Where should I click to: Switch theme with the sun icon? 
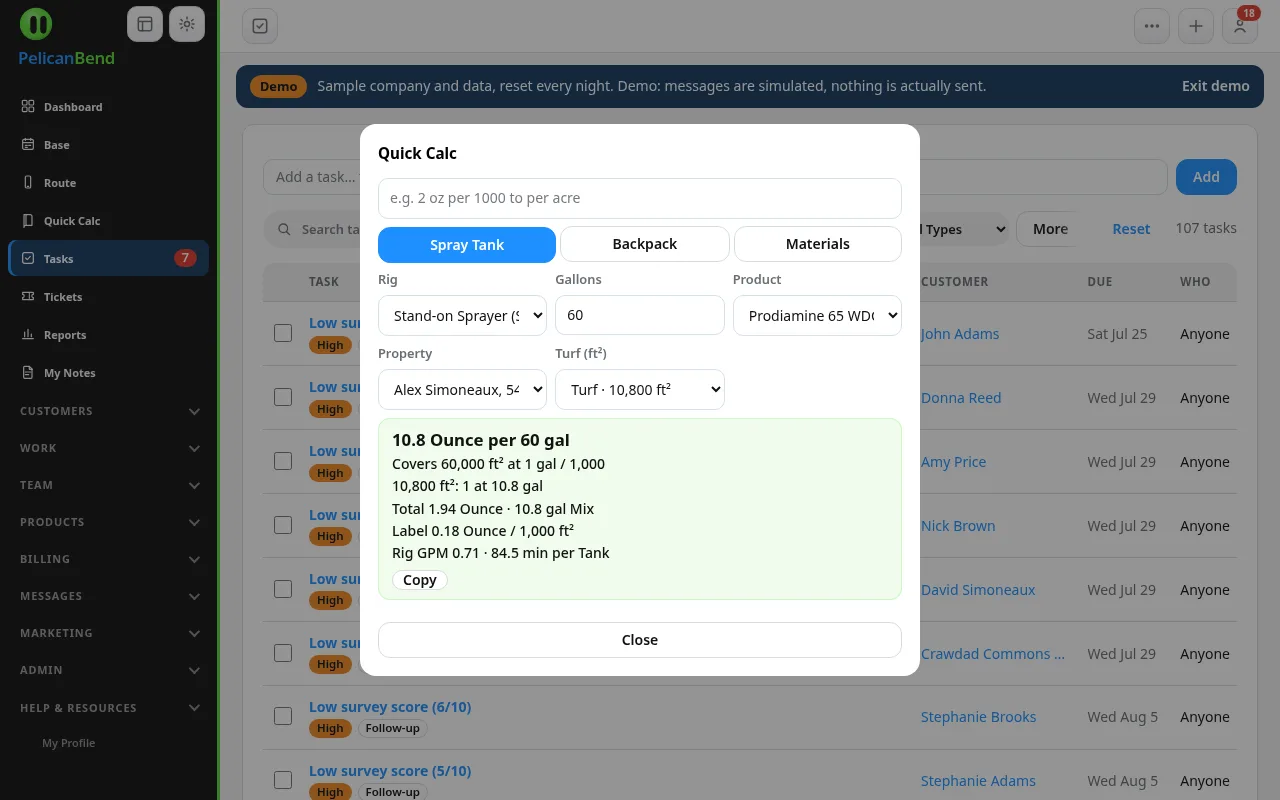(x=187, y=24)
